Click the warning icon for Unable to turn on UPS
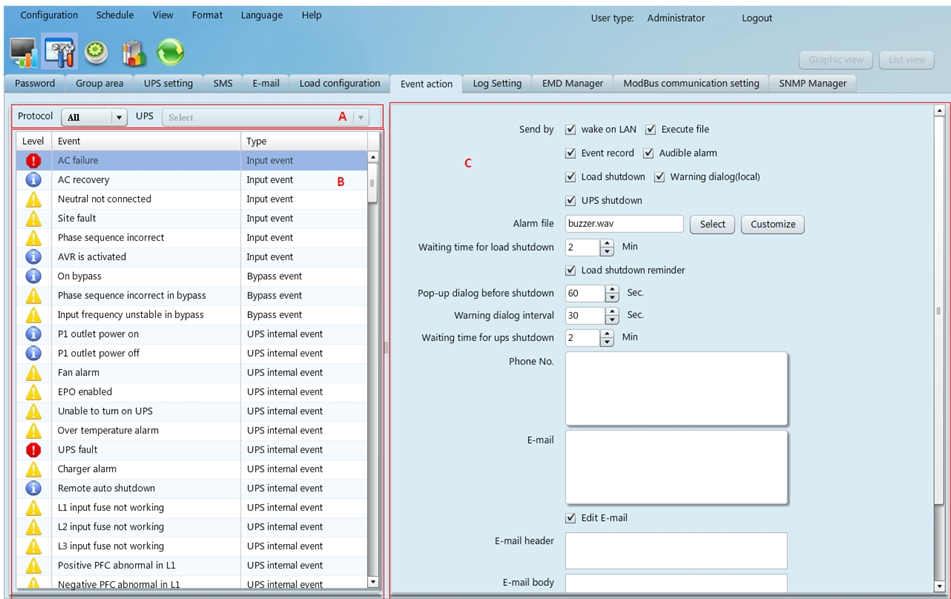 coord(33,411)
